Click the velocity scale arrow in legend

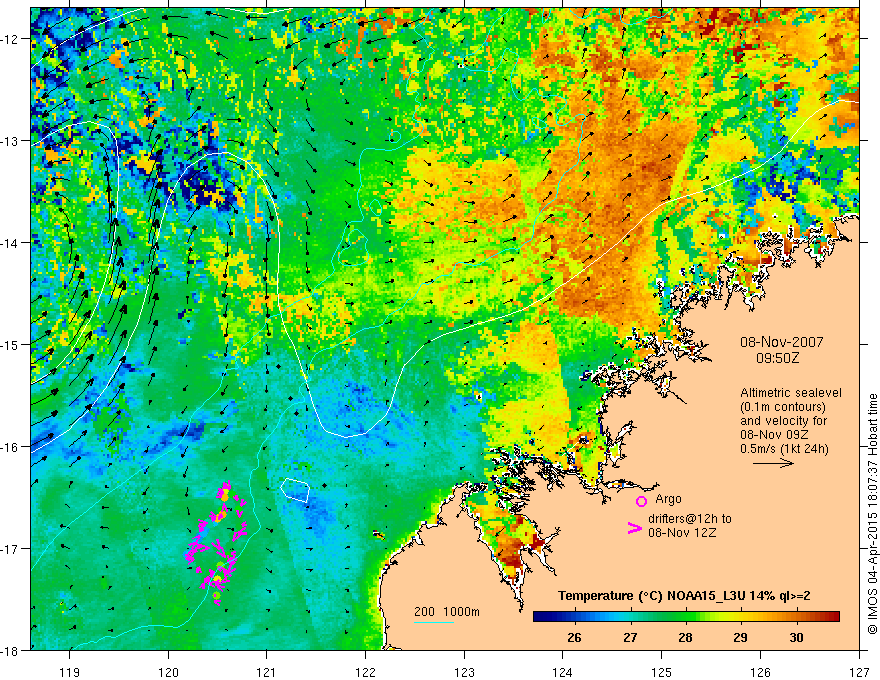tap(773, 463)
